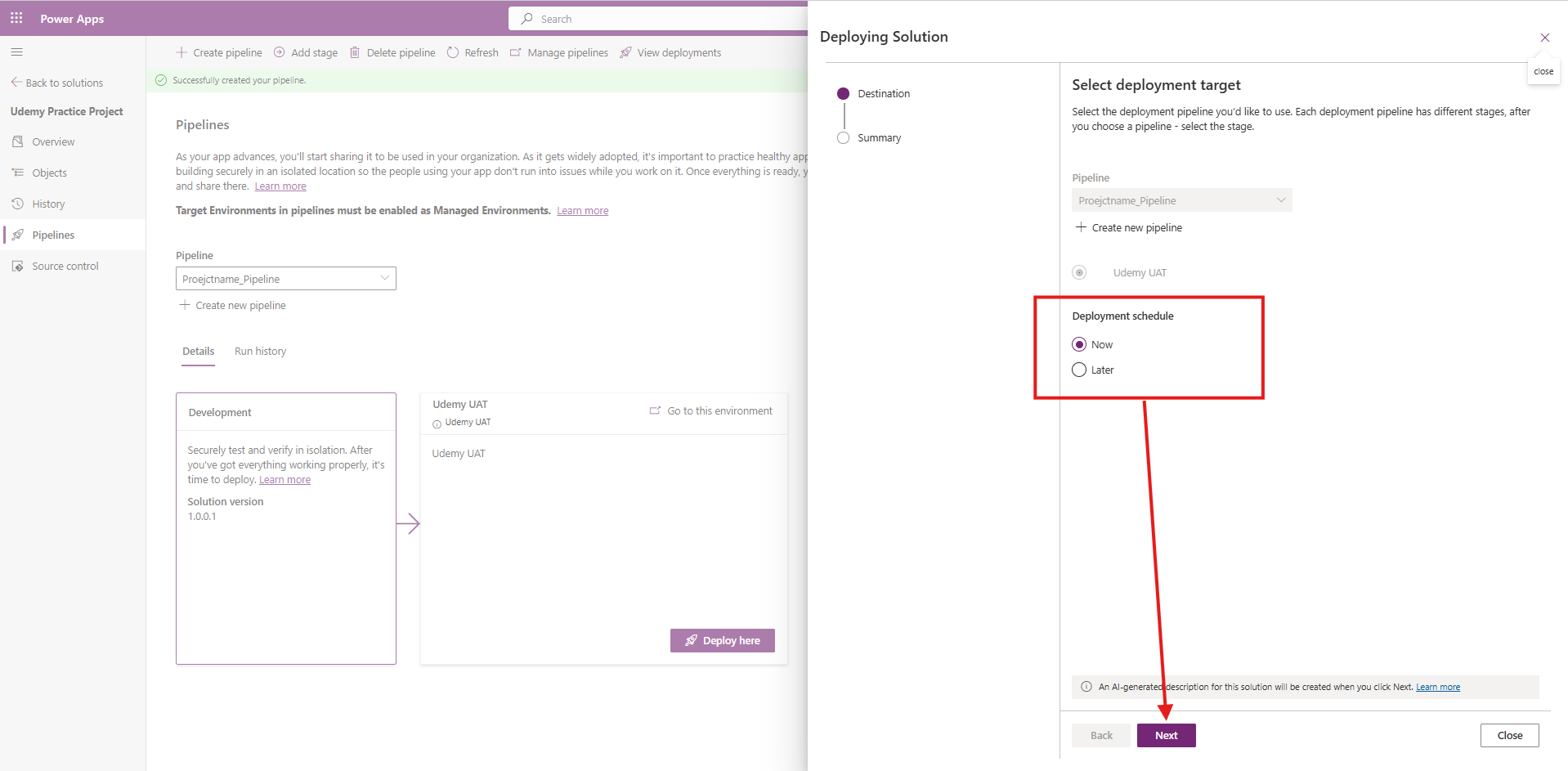Click the Add stage circle-plus icon
The width and height of the screenshot is (1568, 771).
[x=280, y=52]
